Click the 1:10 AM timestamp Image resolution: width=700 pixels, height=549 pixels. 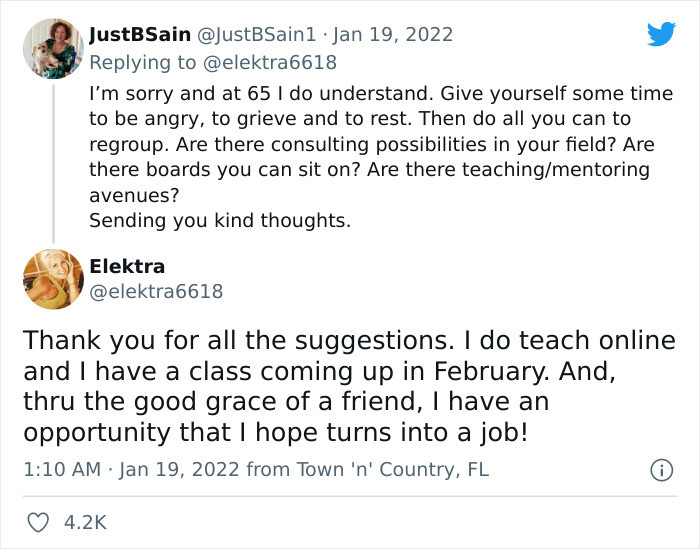click(59, 469)
